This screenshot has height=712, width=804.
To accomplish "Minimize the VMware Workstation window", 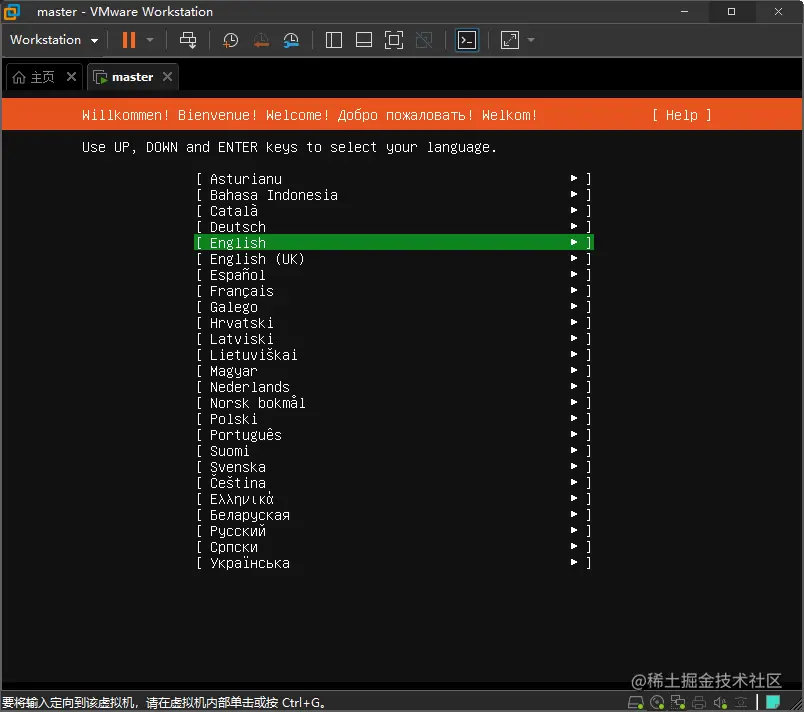I will click(x=685, y=11).
